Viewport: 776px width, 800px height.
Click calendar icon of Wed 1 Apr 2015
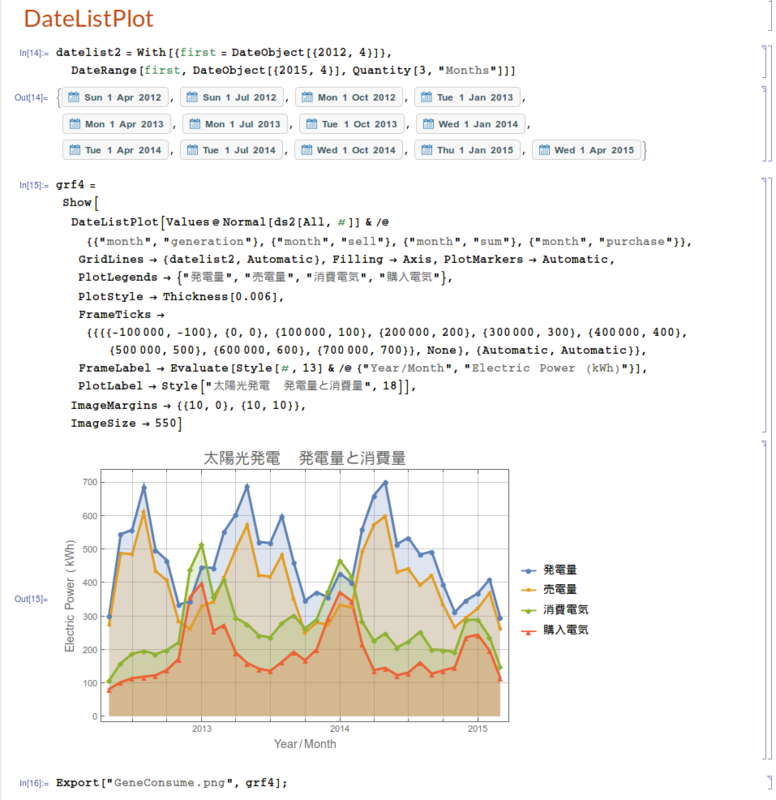544,149
